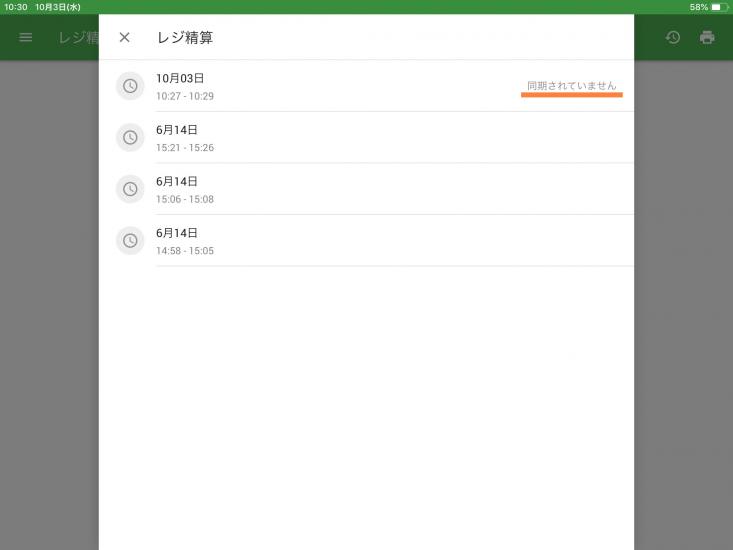Click the 14:58 - 15:05 time range
733x550 pixels.
[x=185, y=250]
